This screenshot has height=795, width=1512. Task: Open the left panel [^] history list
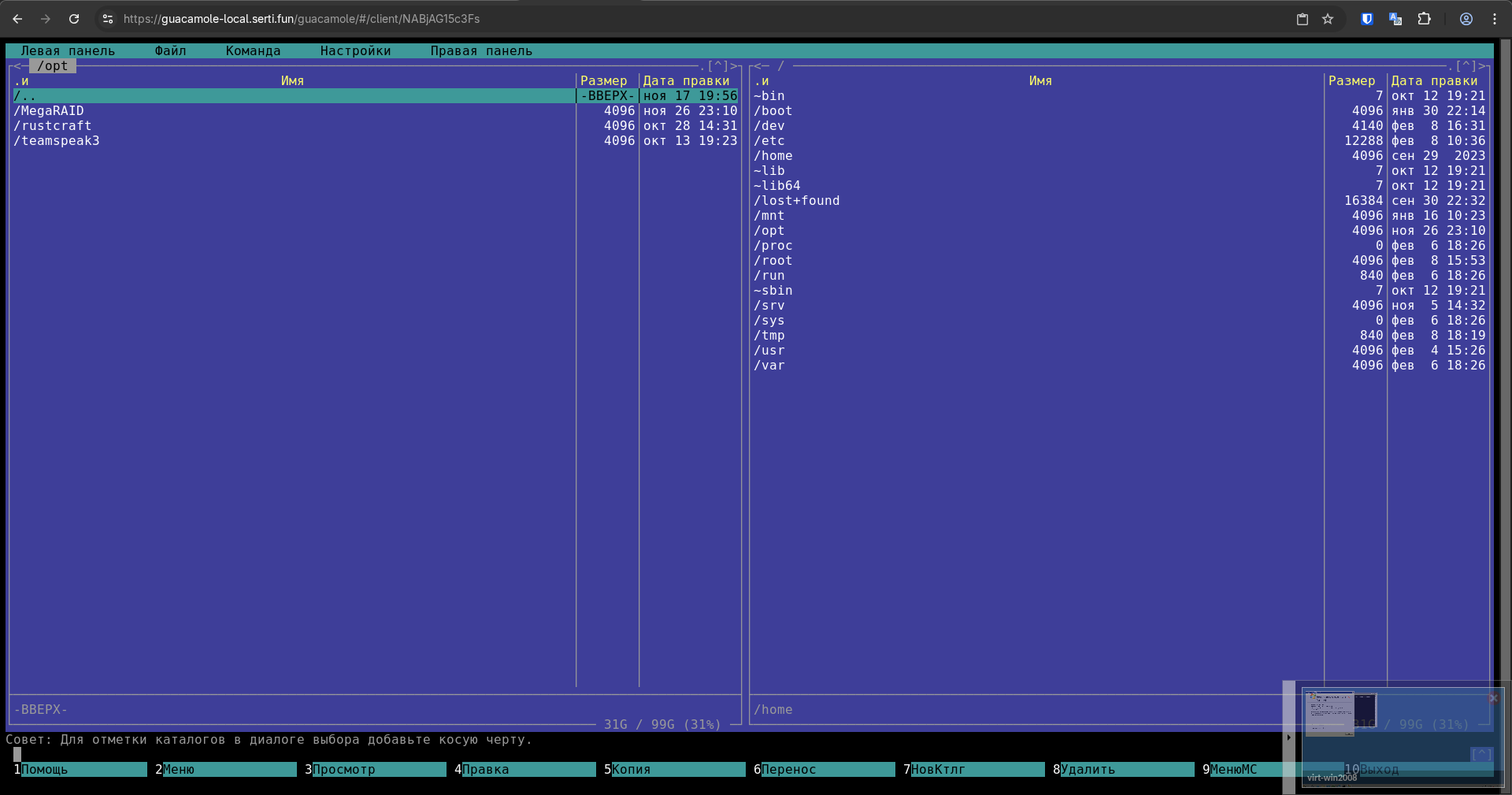pos(717,66)
